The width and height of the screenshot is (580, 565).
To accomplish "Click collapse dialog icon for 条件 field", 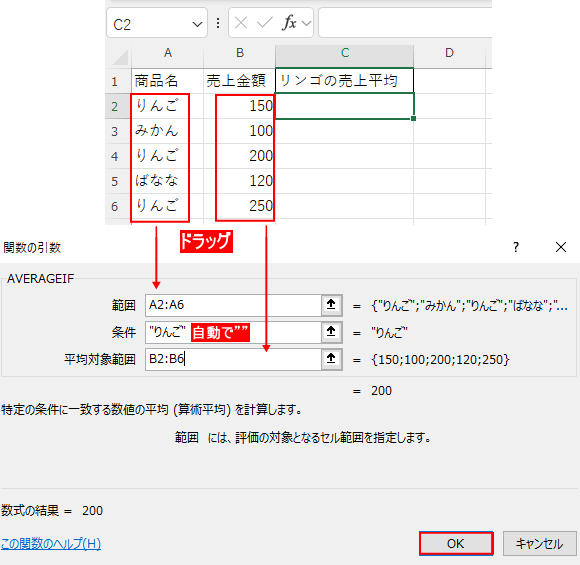I will 331,332.
